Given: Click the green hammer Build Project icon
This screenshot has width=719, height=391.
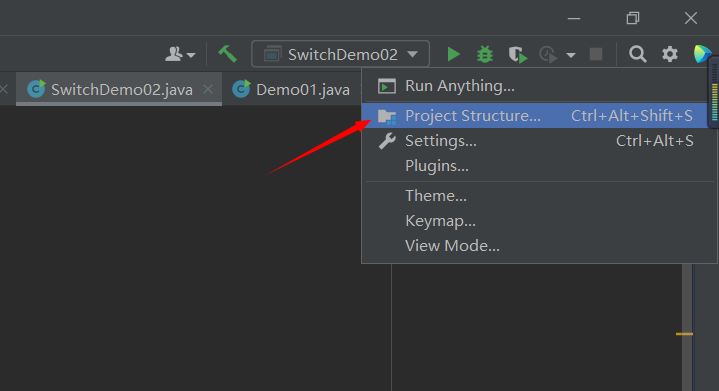Looking at the screenshot, I should click(x=227, y=54).
